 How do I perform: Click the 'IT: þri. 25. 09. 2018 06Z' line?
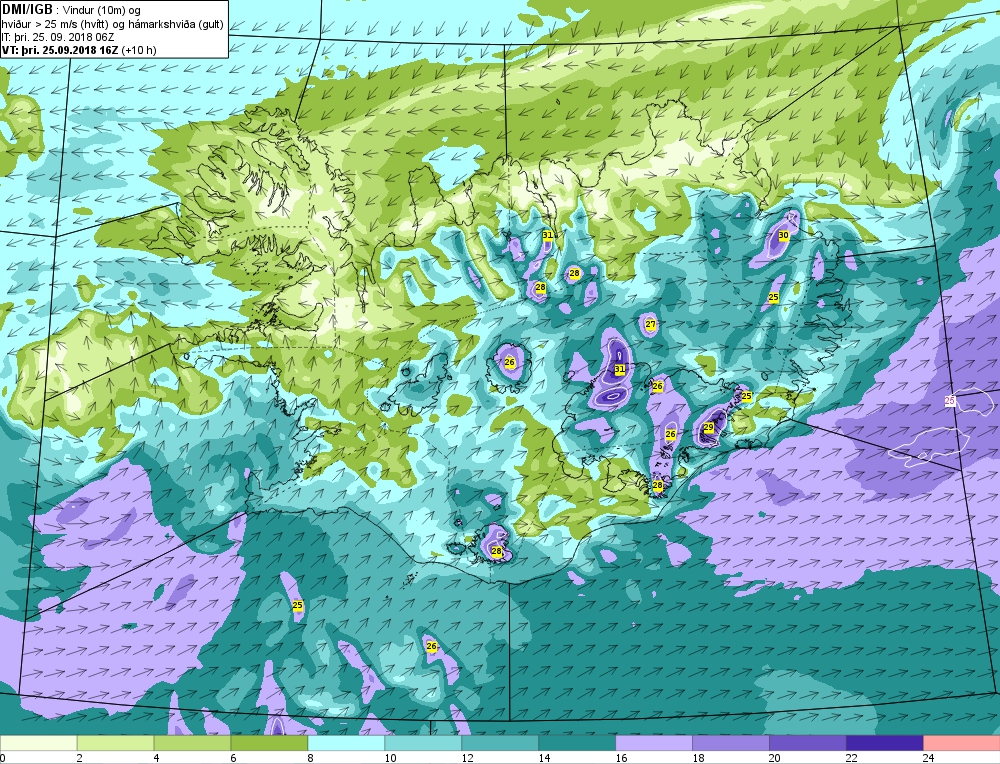(x=59, y=37)
